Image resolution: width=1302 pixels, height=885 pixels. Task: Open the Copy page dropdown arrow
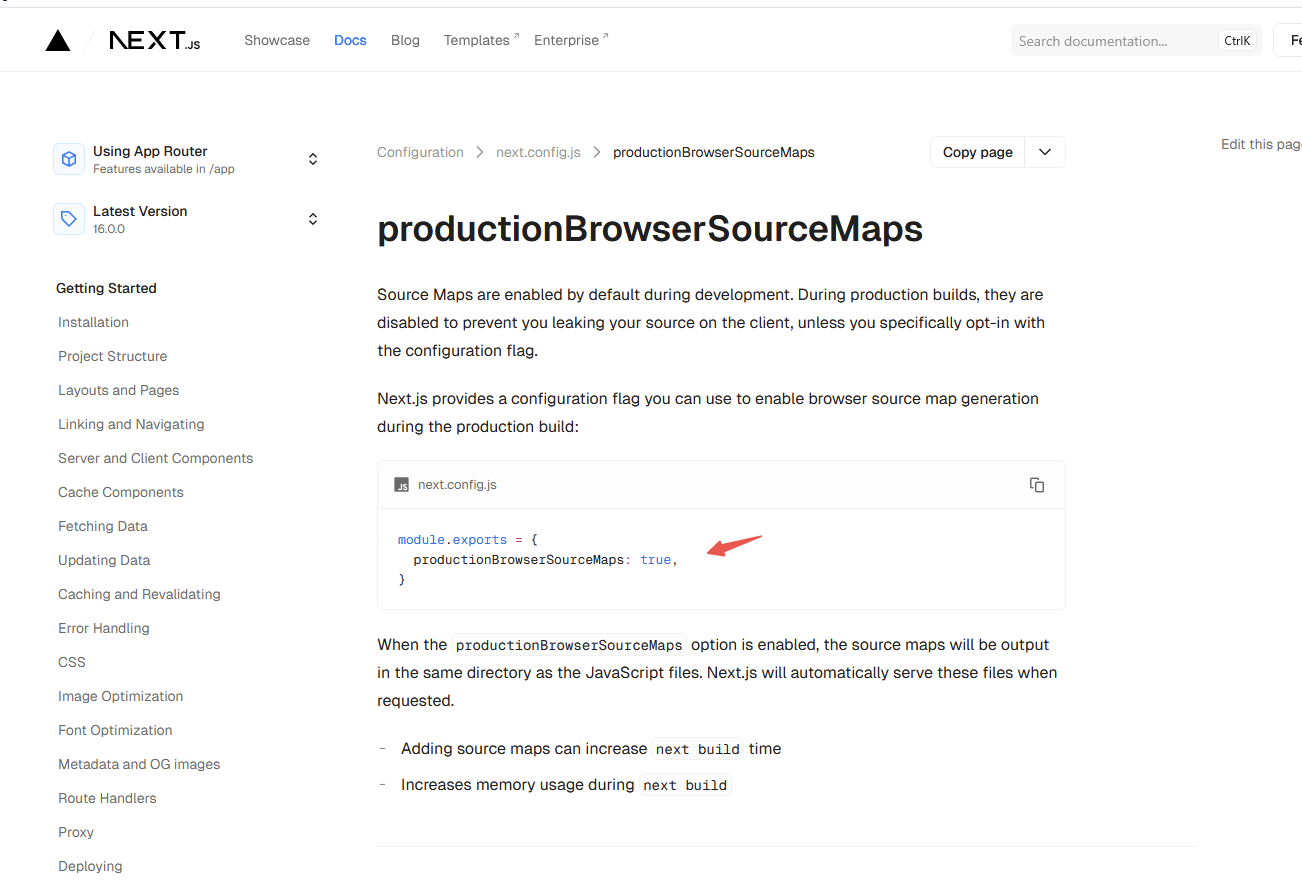(x=1045, y=152)
